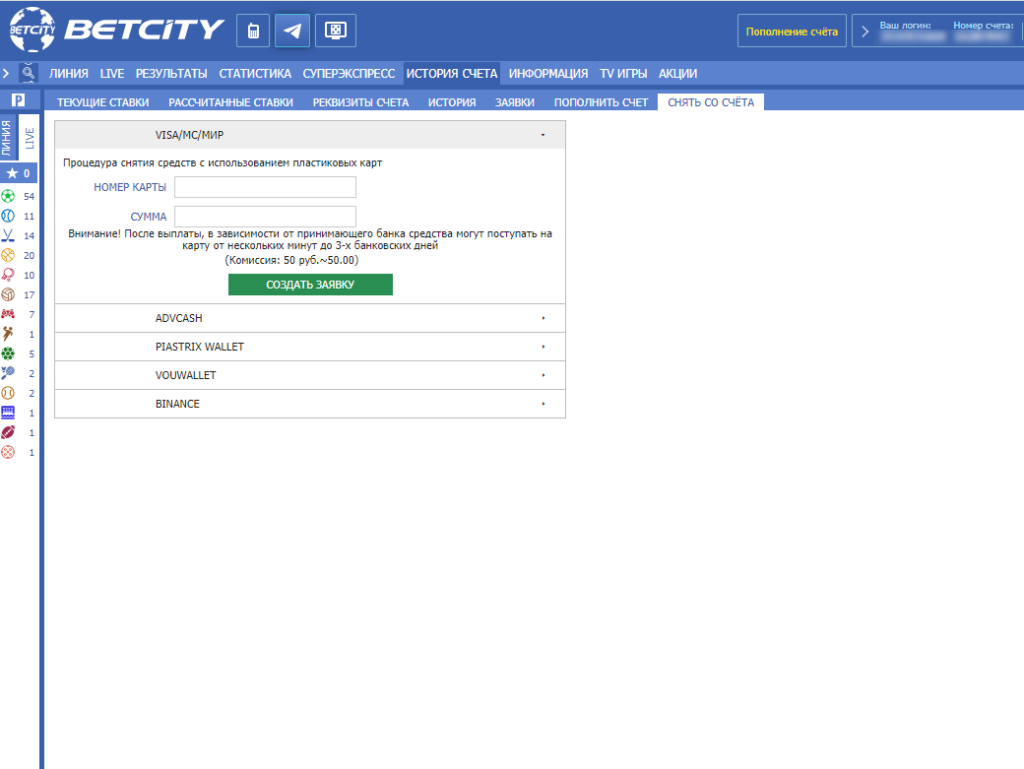Open the Telegram paper plane icon
This screenshot has width=1024, height=769.
tap(292, 31)
